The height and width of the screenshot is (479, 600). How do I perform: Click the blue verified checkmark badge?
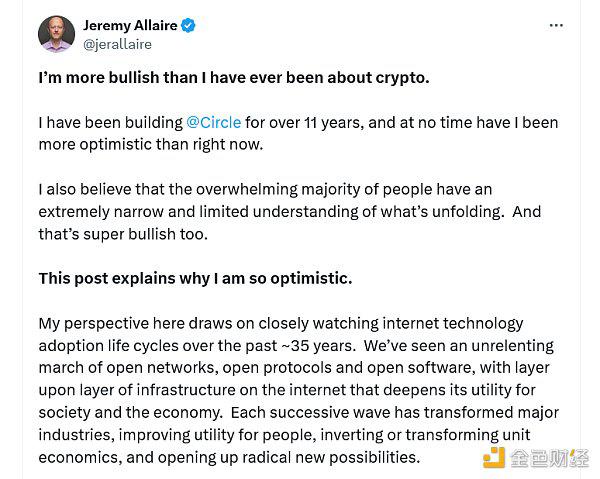(x=188, y=25)
